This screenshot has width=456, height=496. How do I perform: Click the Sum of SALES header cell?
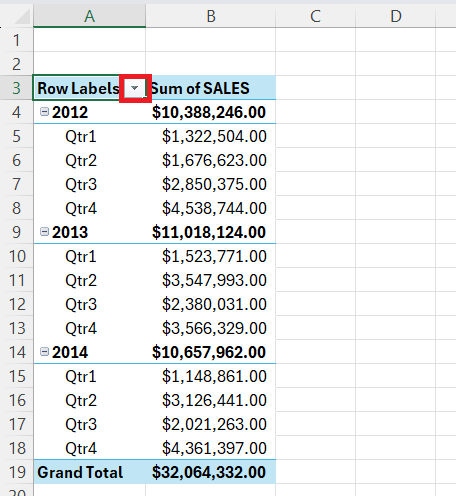(211, 88)
